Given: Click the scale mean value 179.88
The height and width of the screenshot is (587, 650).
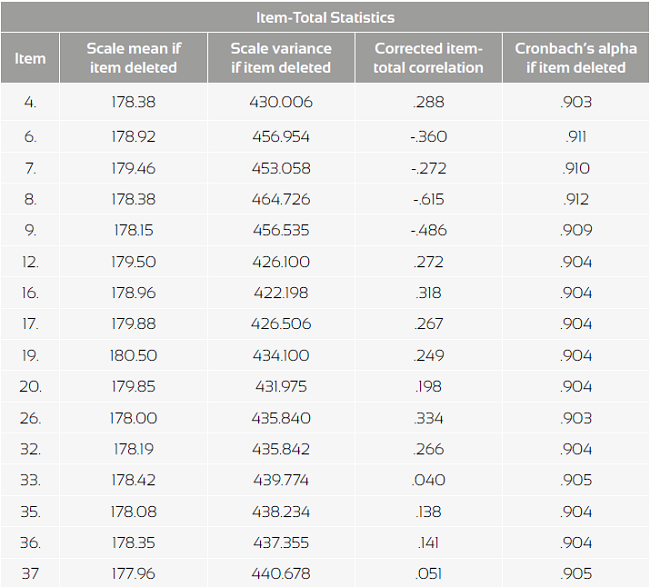Looking at the screenshot, I should tap(132, 324).
